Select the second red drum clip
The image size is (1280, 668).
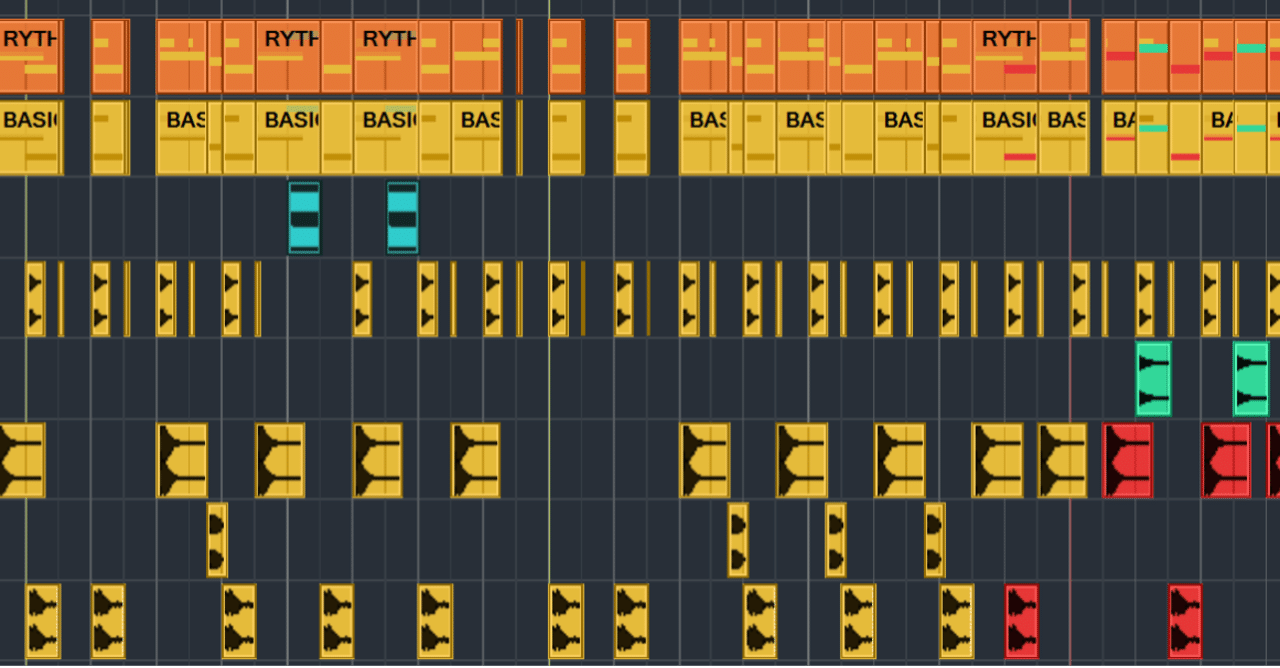click(1227, 460)
